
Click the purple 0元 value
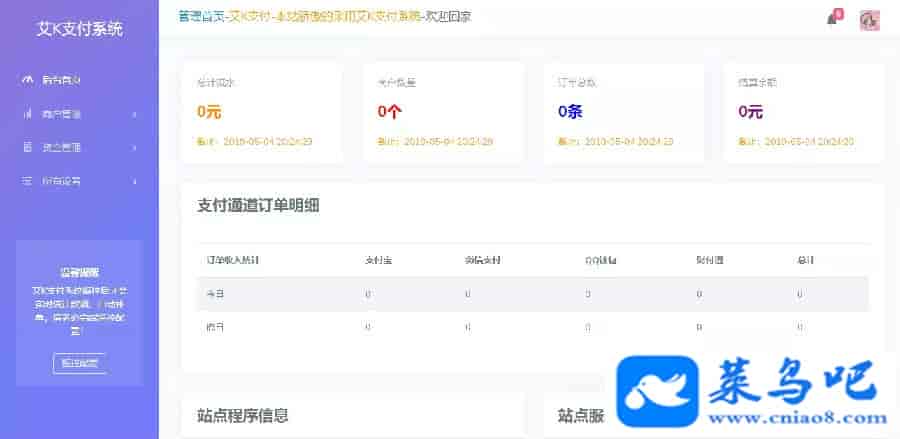pyautogui.click(x=750, y=112)
